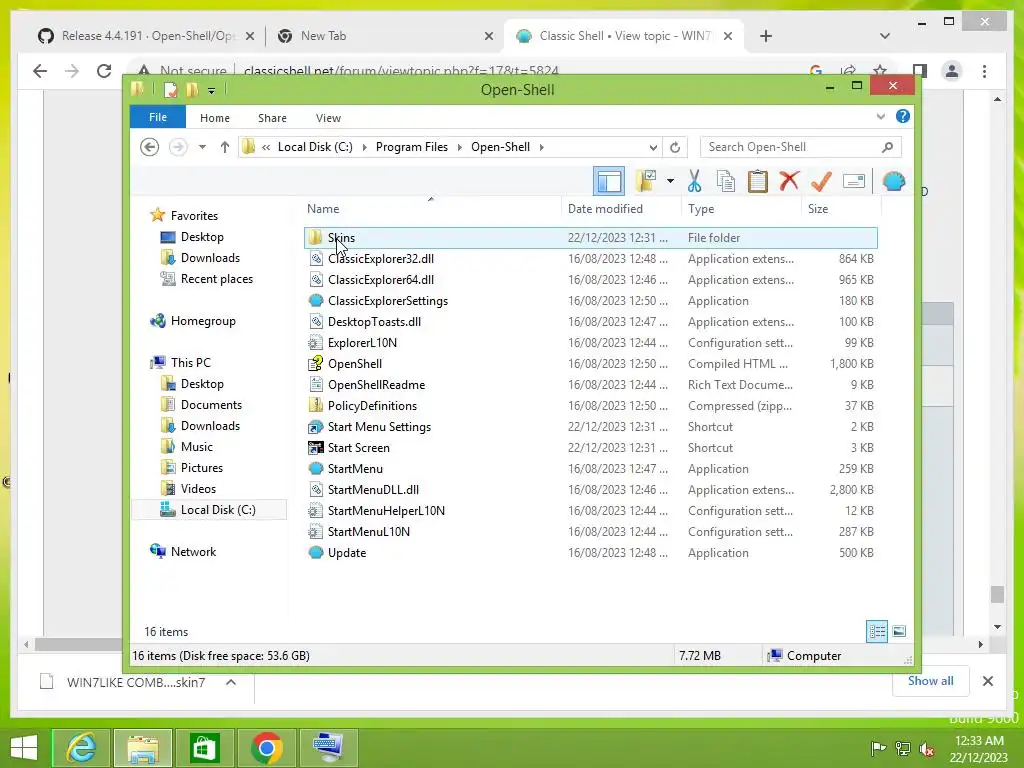Open Recent places in navigation pane
Viewport: 1024px width, 768px height.
point(217,279)
